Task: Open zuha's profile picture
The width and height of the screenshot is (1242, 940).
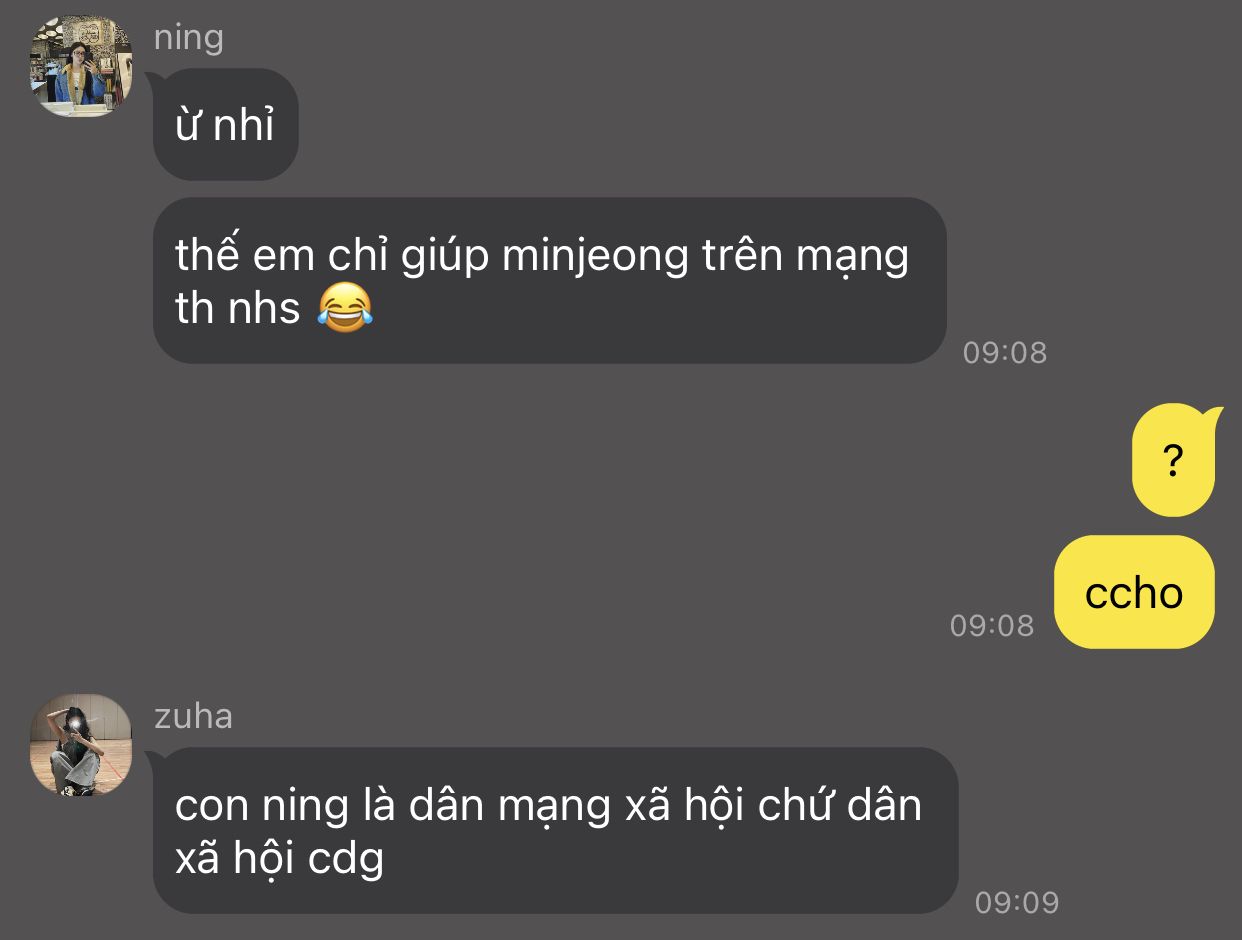Action: [x=81, y=745]
